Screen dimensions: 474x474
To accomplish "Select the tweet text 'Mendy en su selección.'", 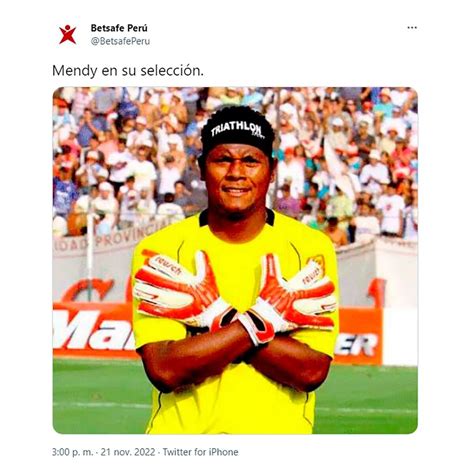I will 128,70.
